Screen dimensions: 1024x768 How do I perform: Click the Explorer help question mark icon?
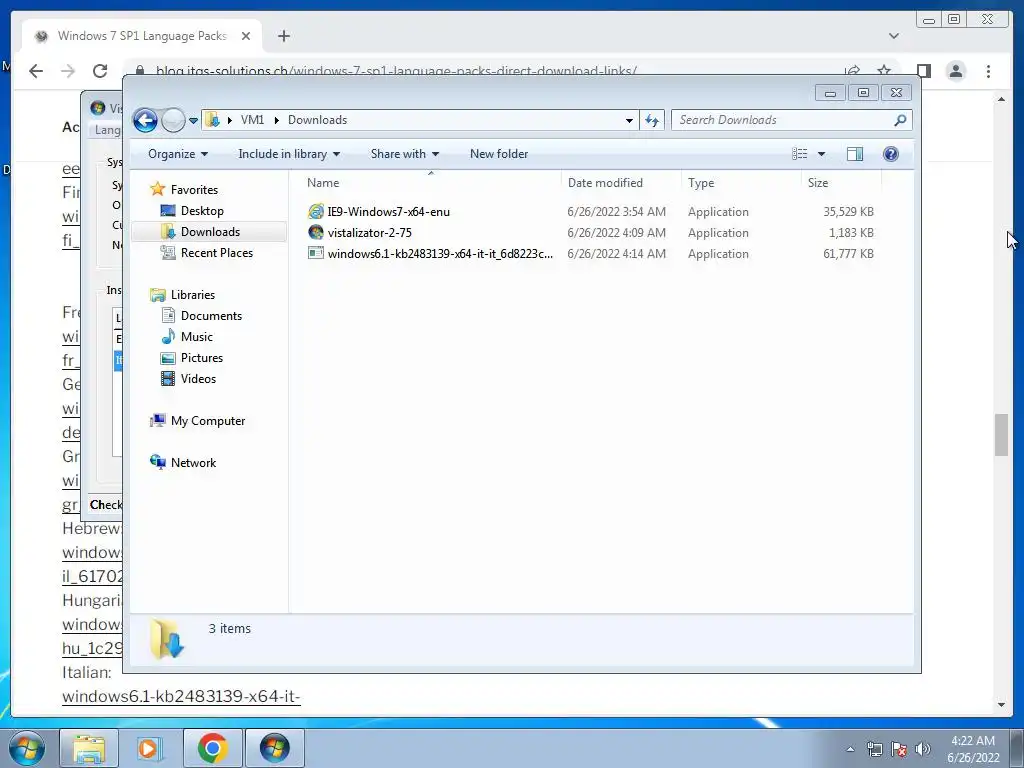tap(890, 154)
